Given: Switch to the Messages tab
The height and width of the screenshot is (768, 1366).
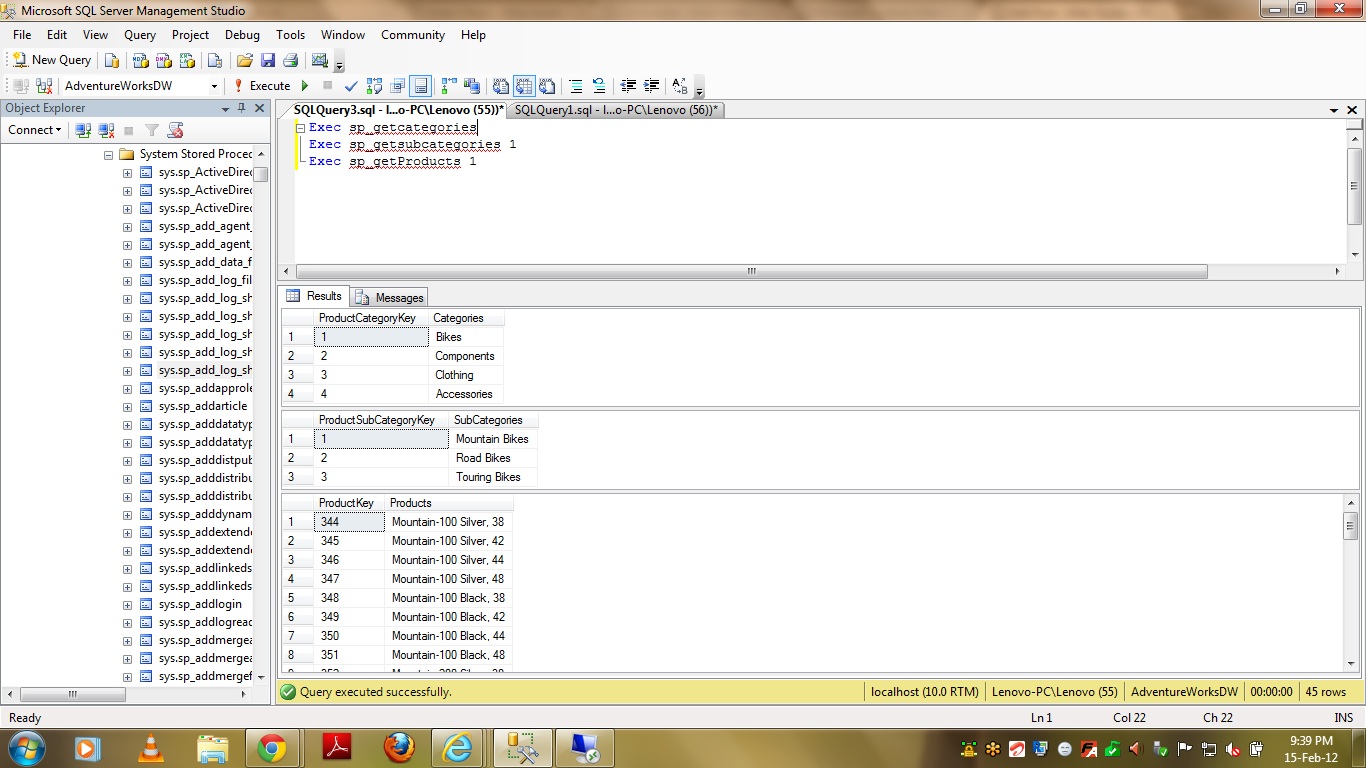Looking at the screenshot, I should [x=390, y=297].
